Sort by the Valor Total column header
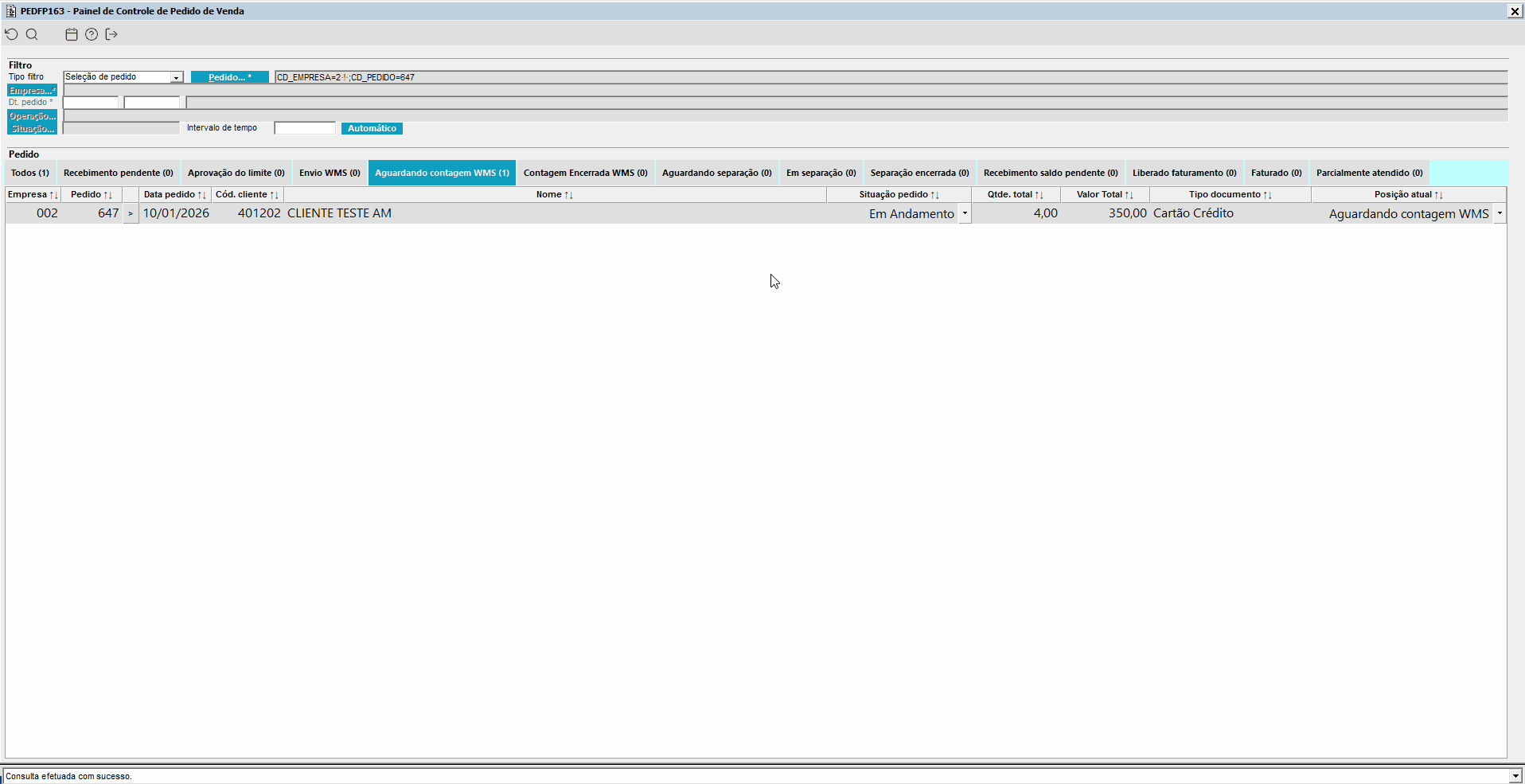The image size is (1525, 784). [1105, 195]
